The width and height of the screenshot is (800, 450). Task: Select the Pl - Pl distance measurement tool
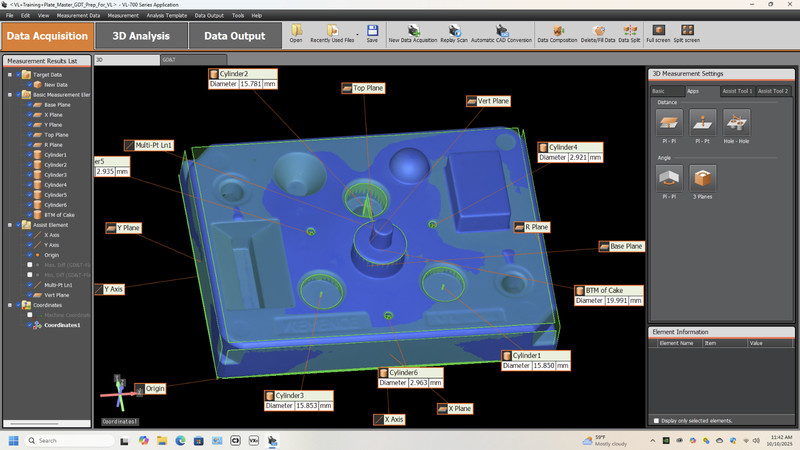[x=669, y=122]
